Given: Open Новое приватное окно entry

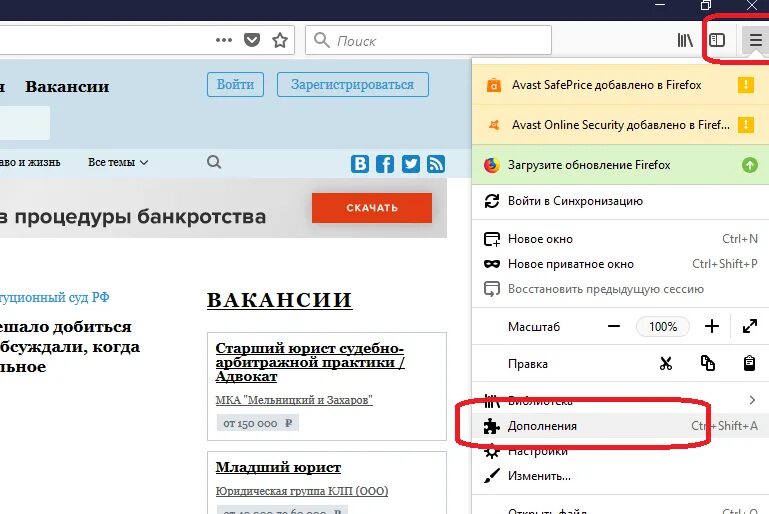Looking at the screenshot, I should point(620,264).
